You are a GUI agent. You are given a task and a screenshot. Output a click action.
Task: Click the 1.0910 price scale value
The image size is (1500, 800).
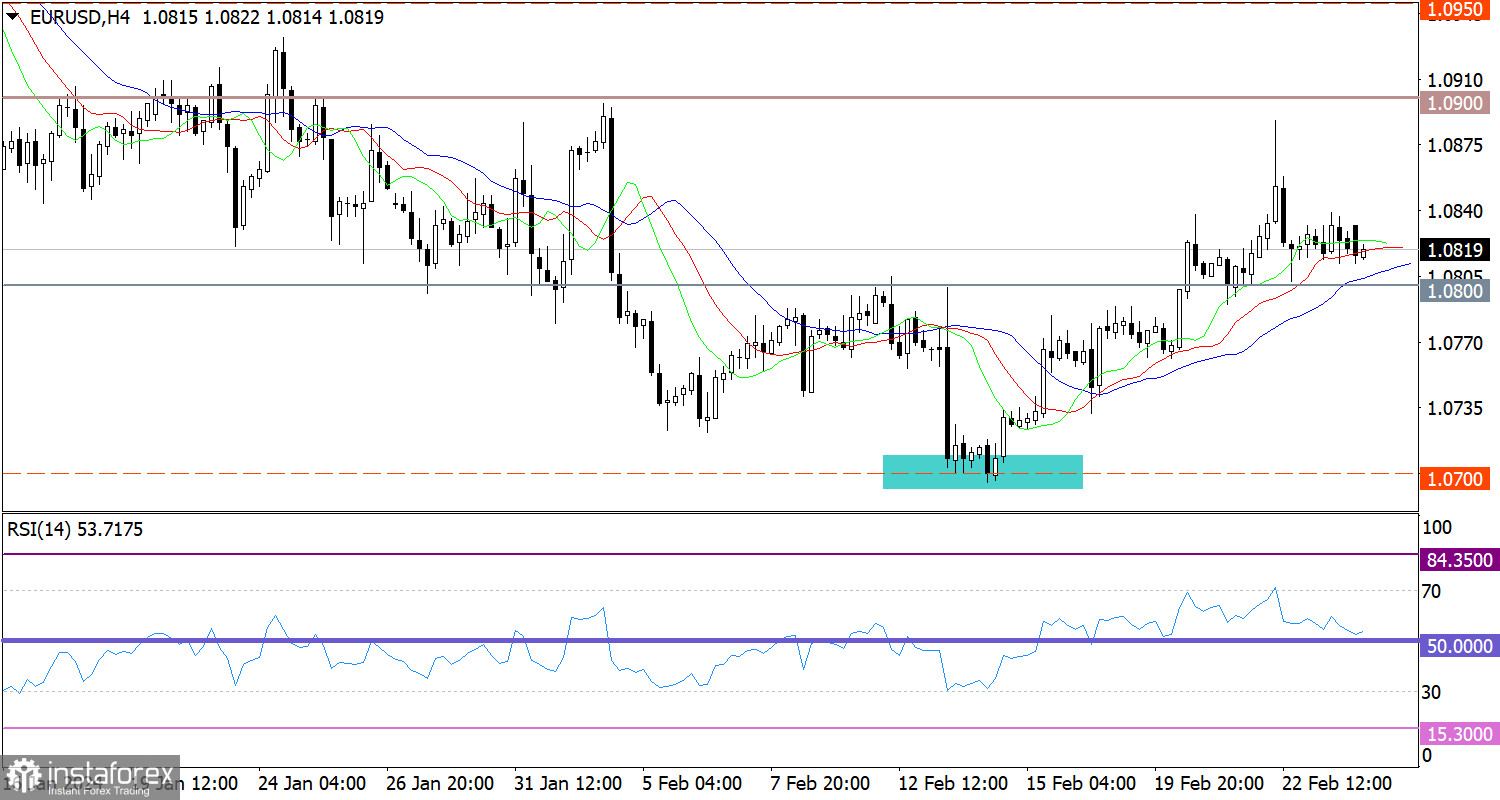[x=1457, y=79]
